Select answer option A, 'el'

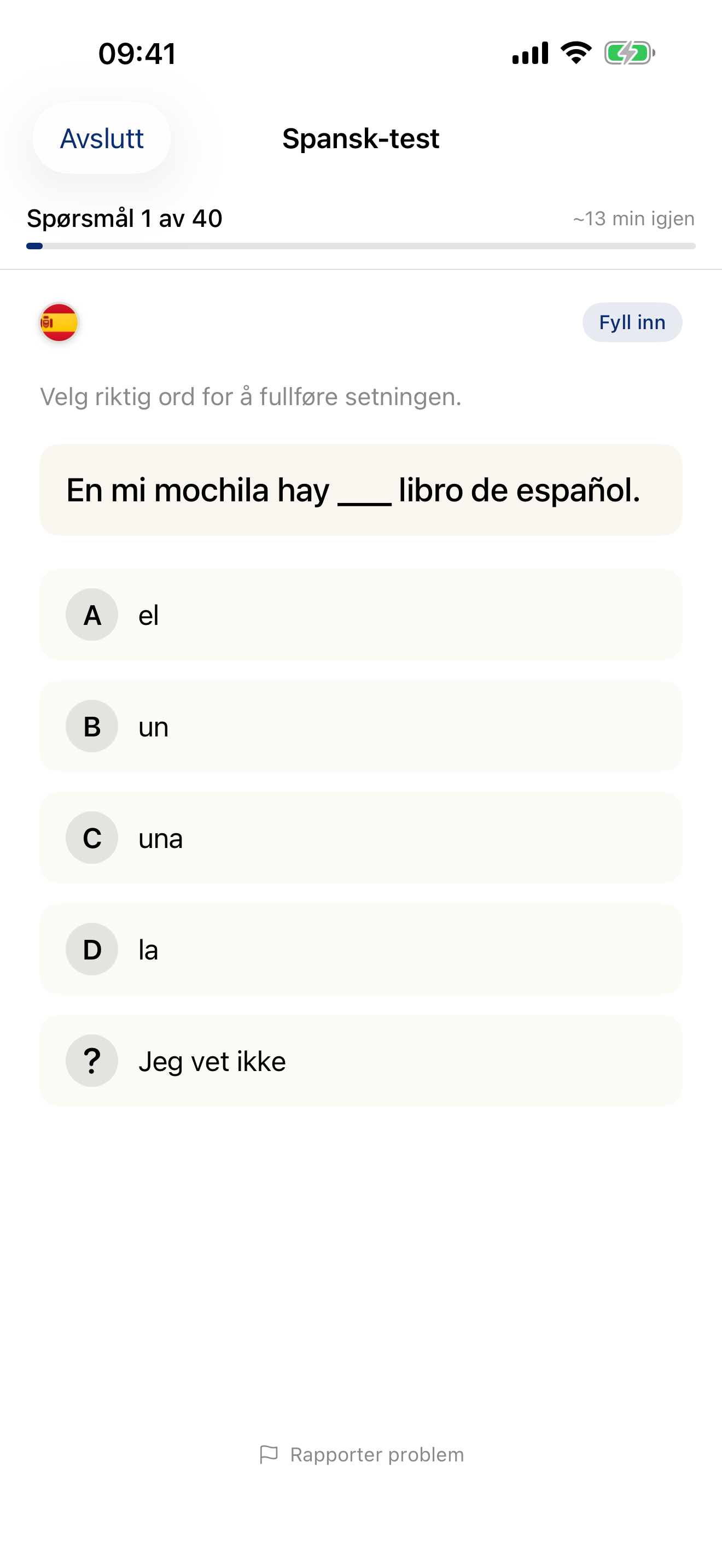[x=360, y=615]
